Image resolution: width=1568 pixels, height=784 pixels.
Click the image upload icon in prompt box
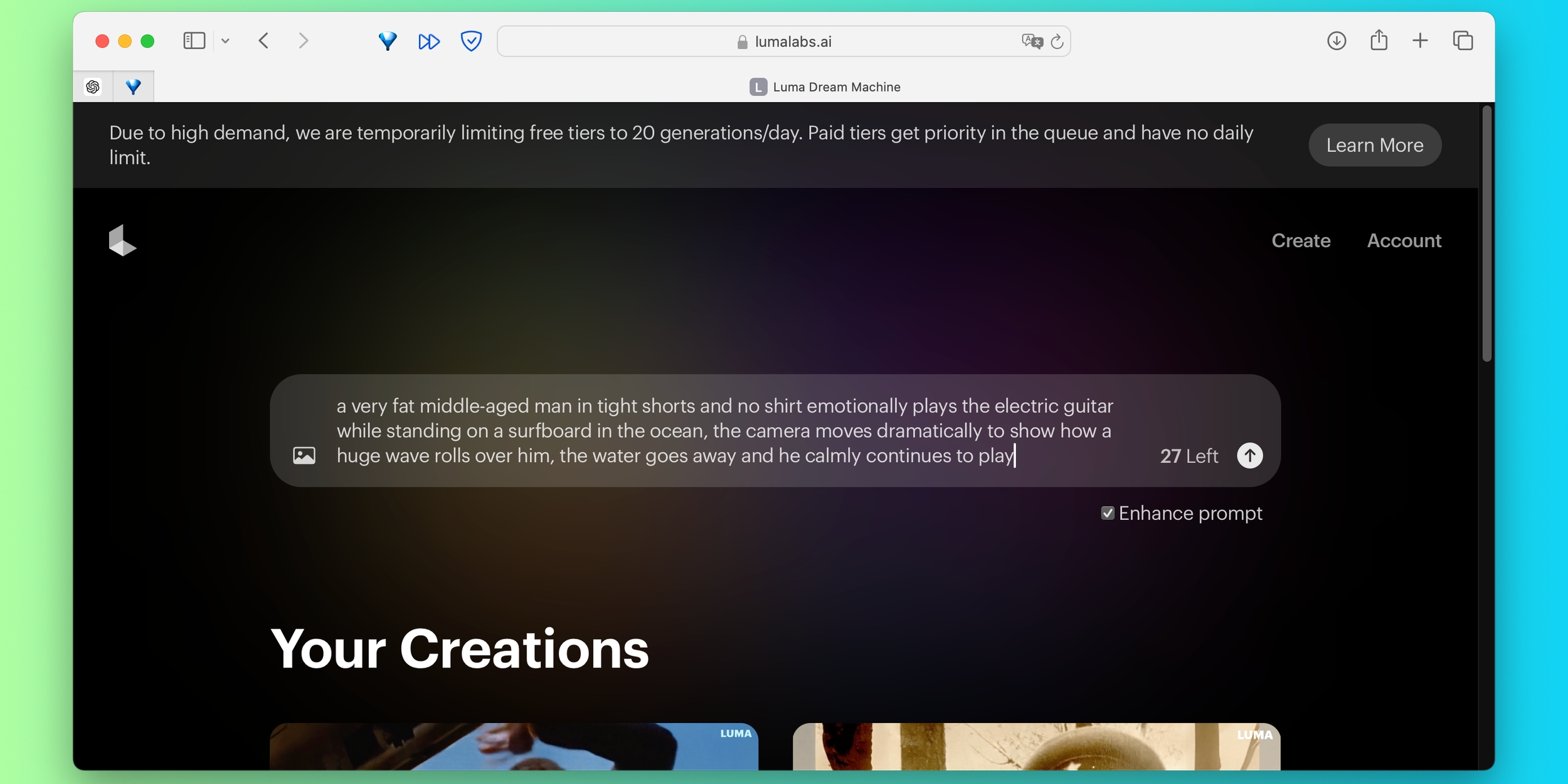(x=304, y=455)
